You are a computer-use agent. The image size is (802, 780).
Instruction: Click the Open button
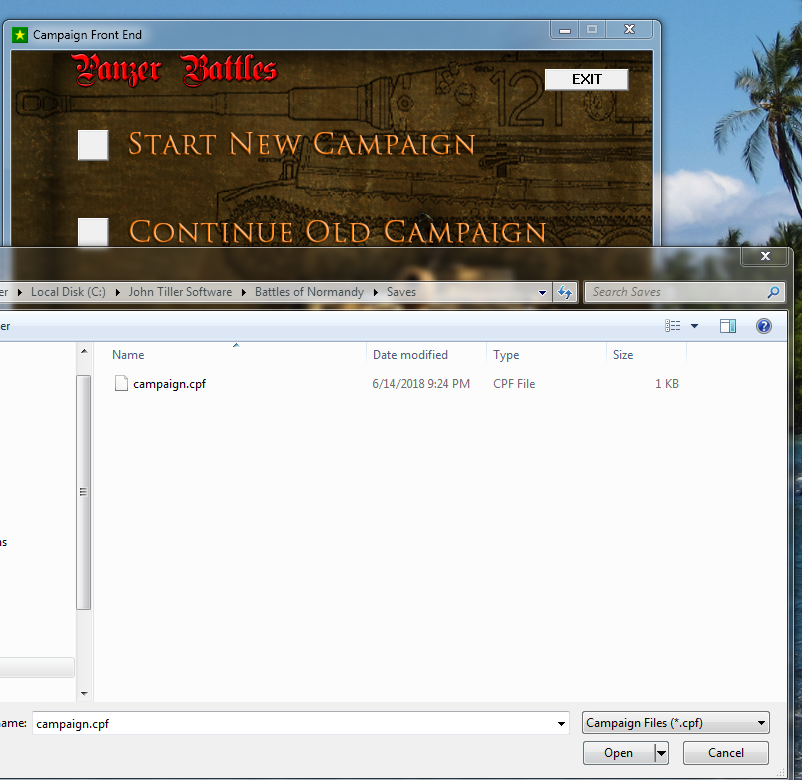618,753
